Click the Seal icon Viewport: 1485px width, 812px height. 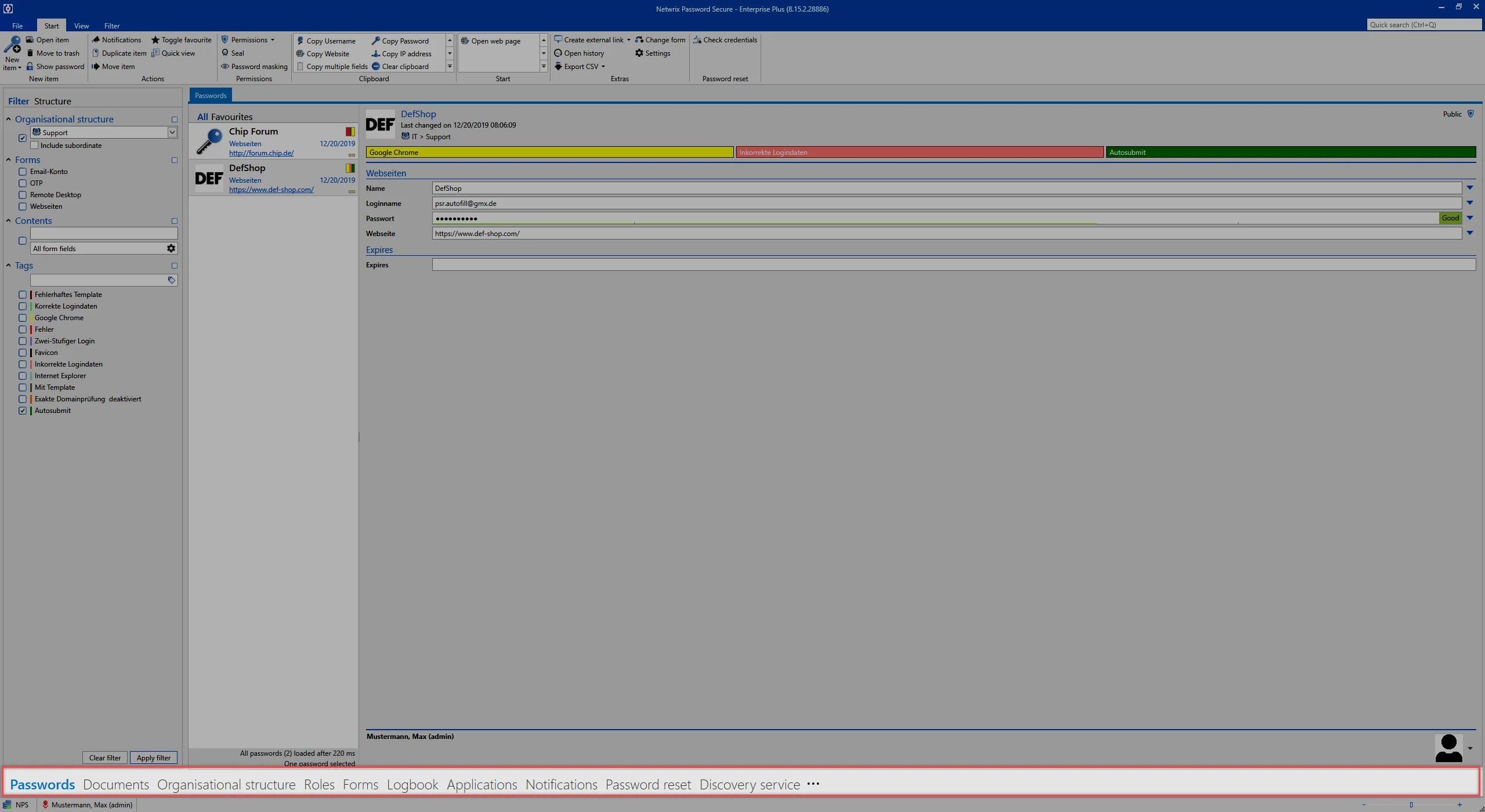pos(225,53)
